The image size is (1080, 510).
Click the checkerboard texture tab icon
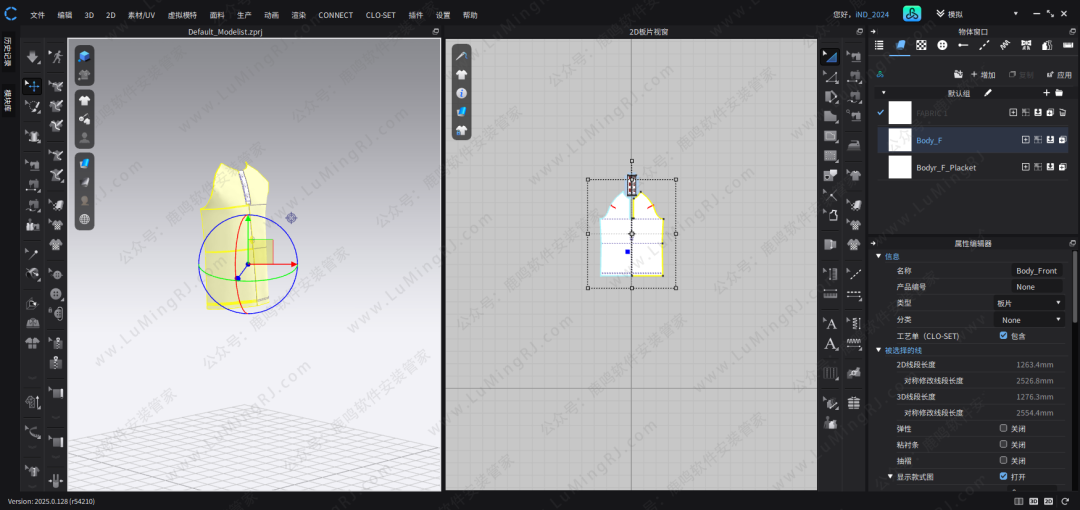click(921, 45)
